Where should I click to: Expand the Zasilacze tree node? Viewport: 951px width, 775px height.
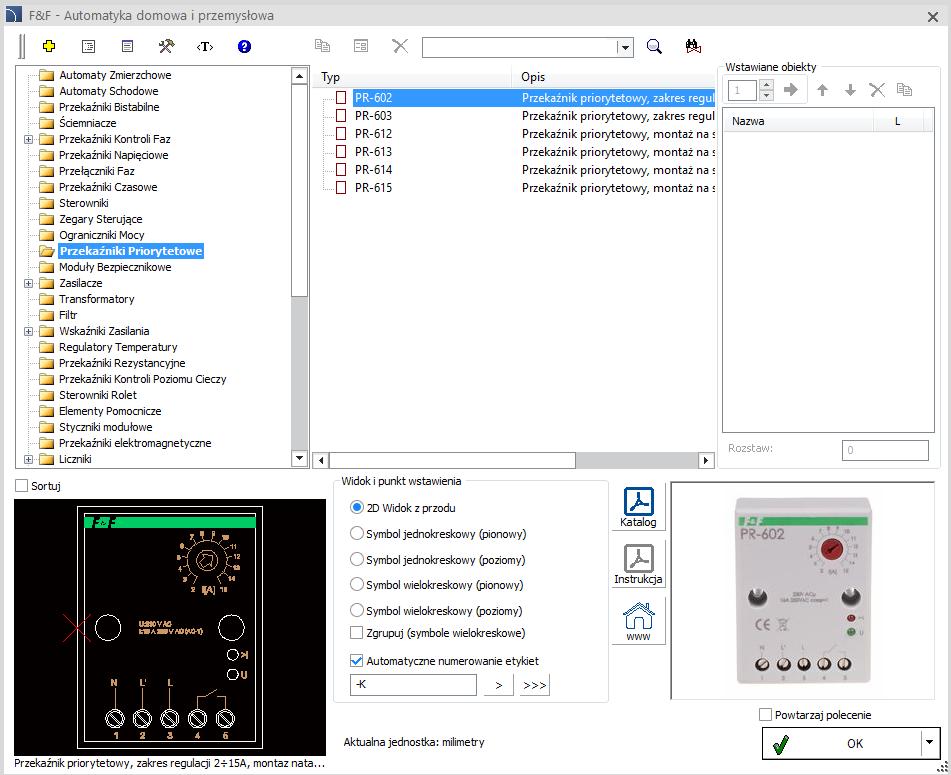pyautogui.click(x=28, y=283)
